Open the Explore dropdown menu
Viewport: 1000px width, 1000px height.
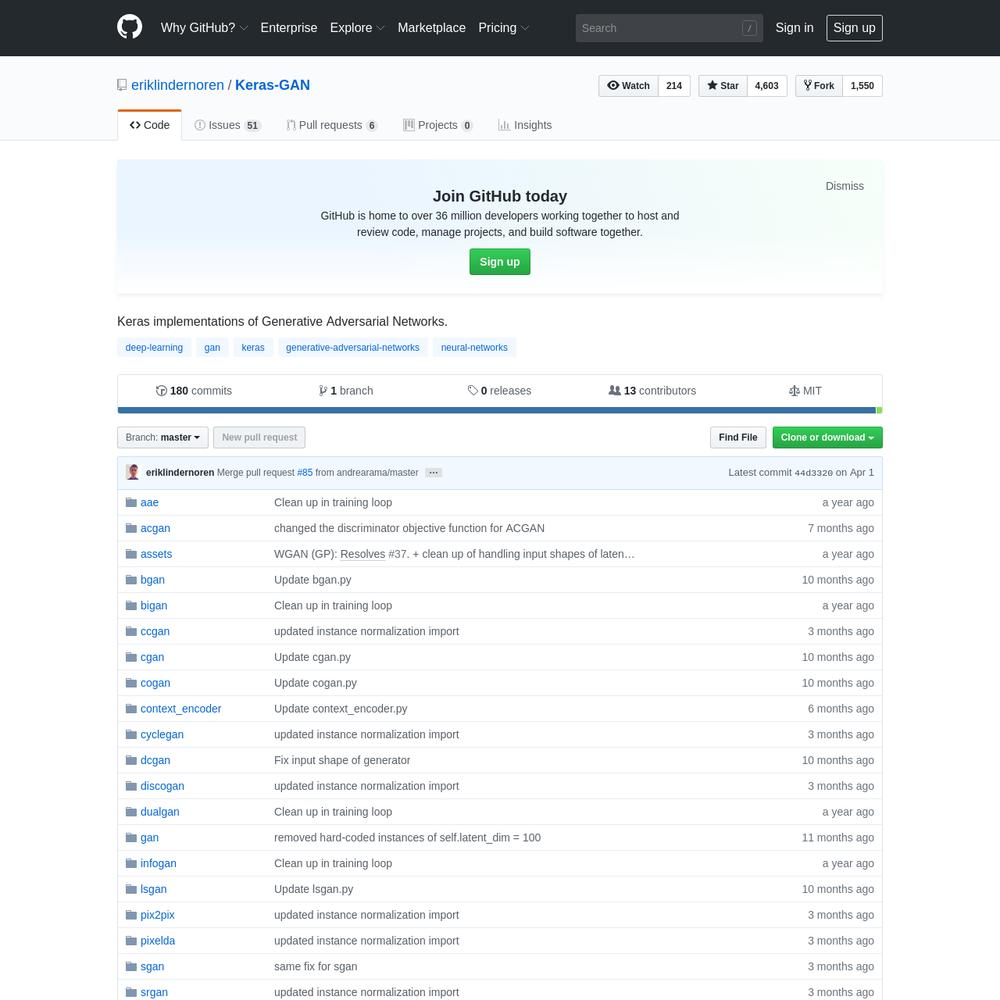(x=357, y=27)
